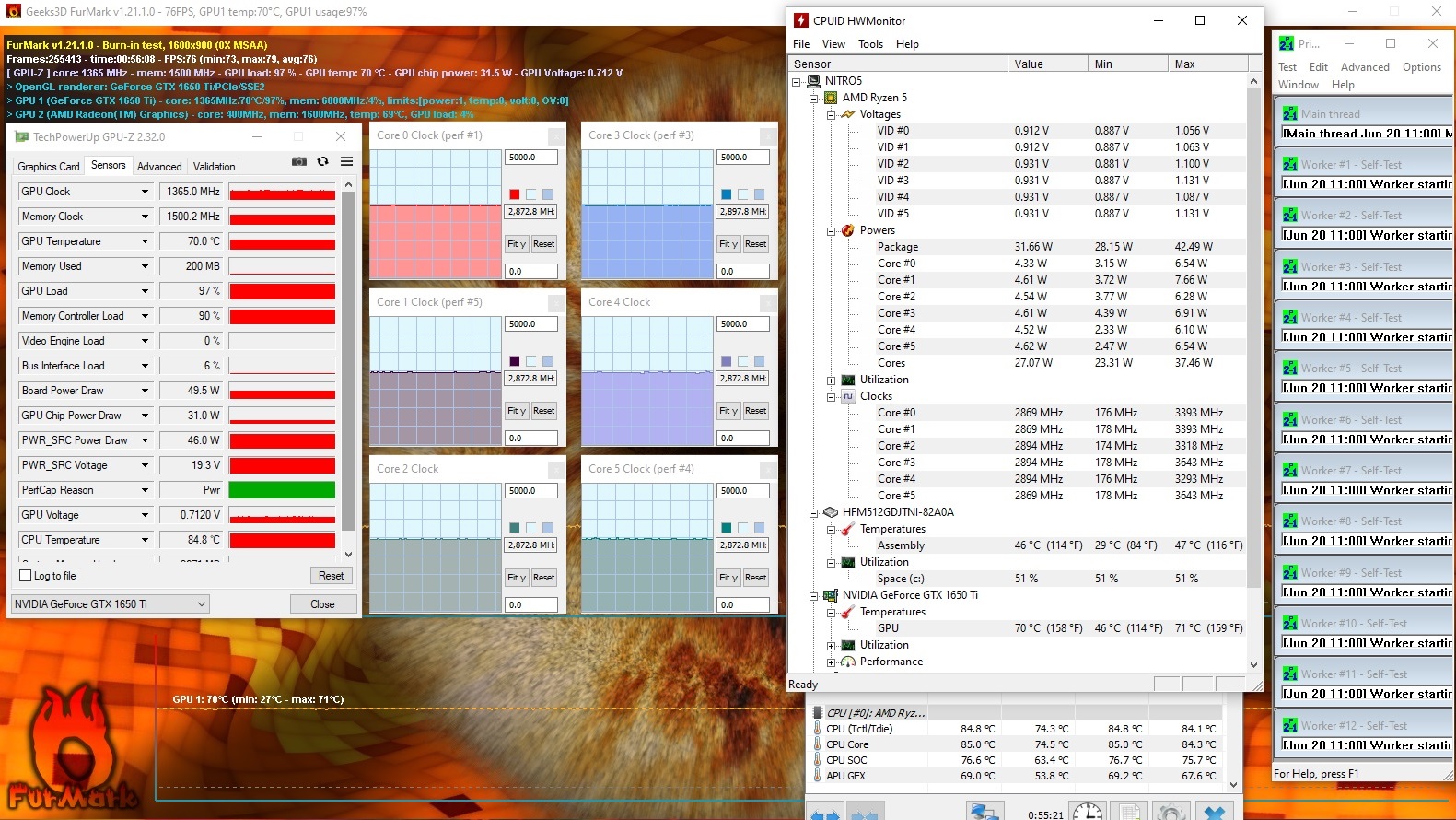1456x820 pixels.
Task: Switch to the Graphics Card tab in GPU-Z
Action: point(49,167)
